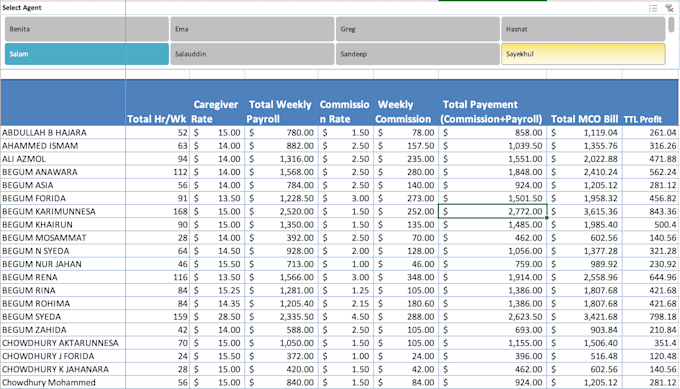Click the 3,615.36 MCO bill cell
The width and height of the screenshot is (680, 389).
coord(585,211)
